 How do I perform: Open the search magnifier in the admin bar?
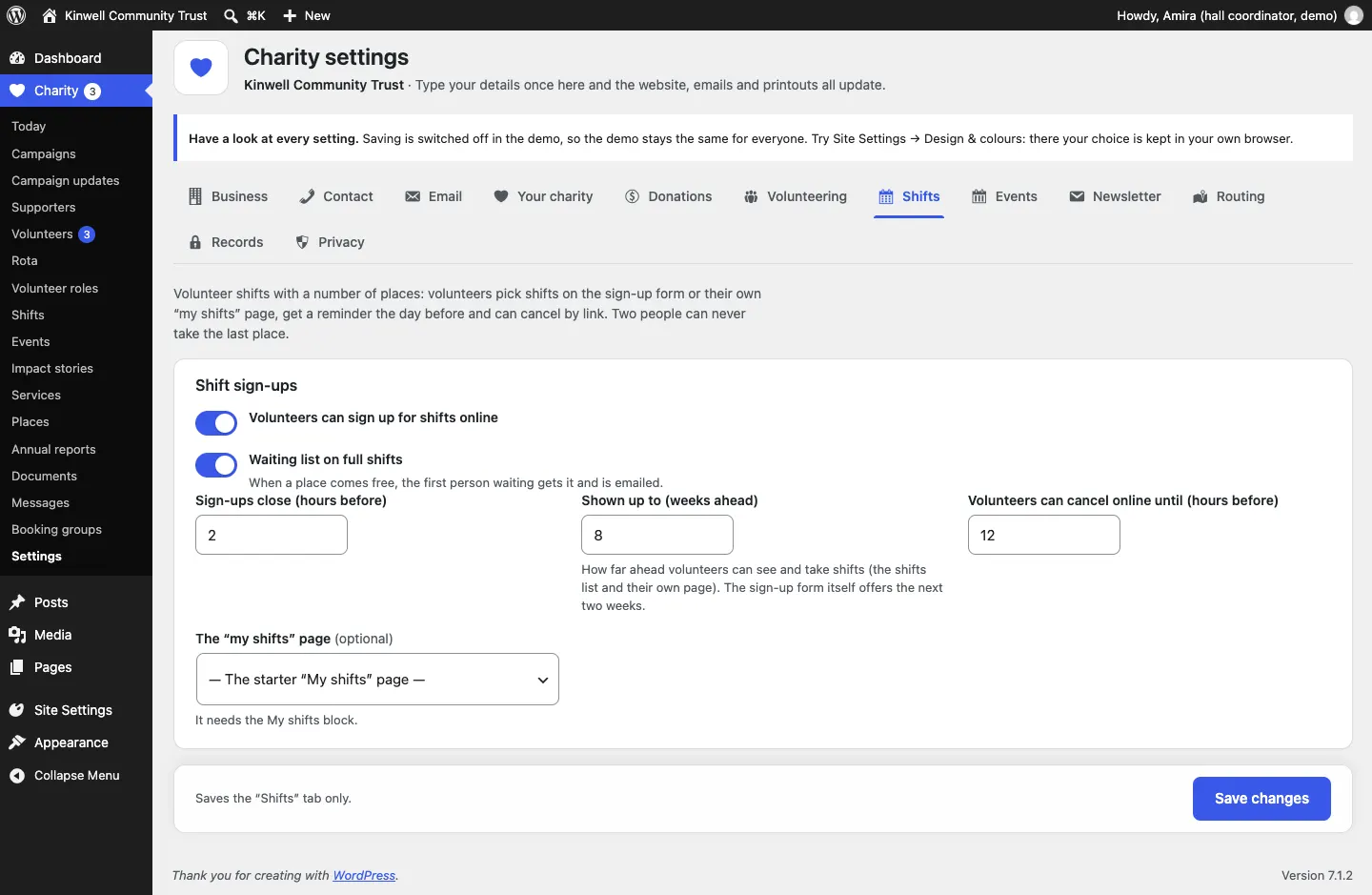pos(231,15)
